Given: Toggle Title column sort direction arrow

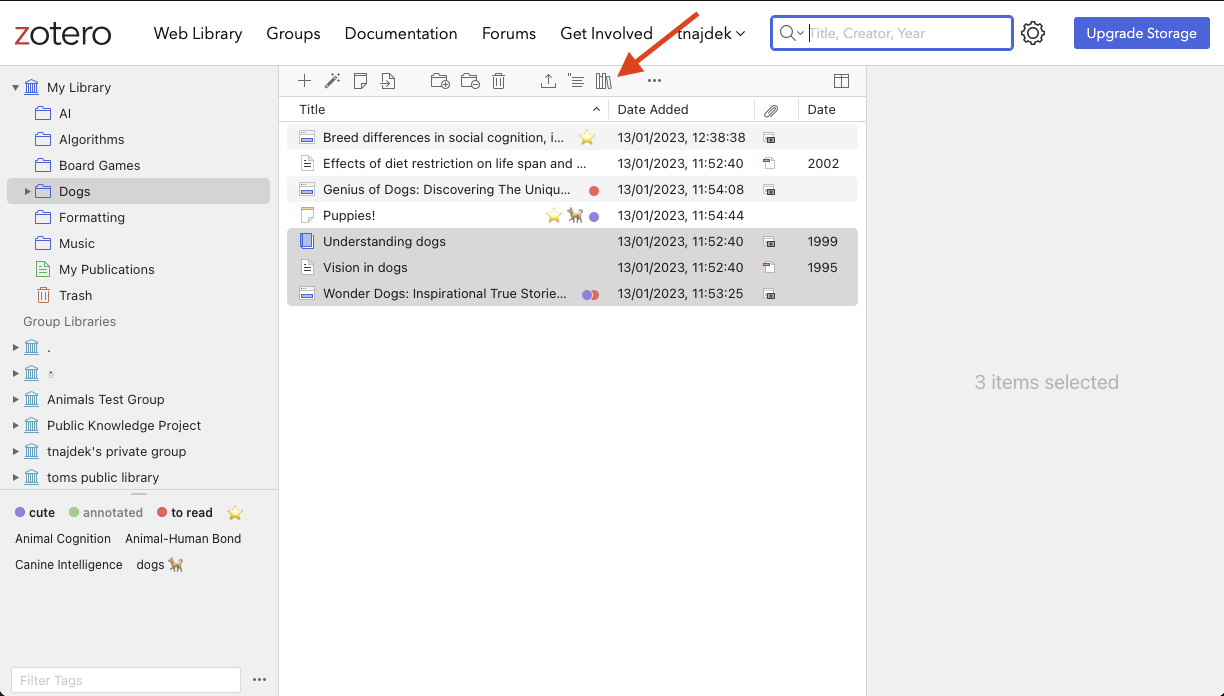Looking at the screenshot, I should pos(596,110).
